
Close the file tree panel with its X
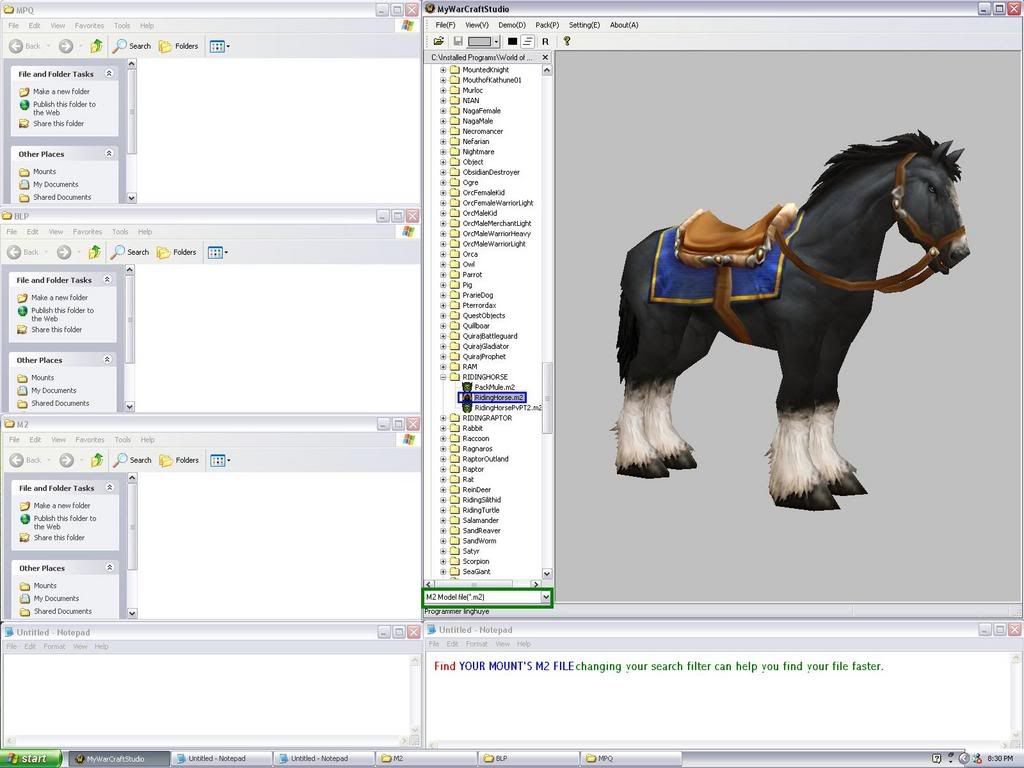click(545, 57)
